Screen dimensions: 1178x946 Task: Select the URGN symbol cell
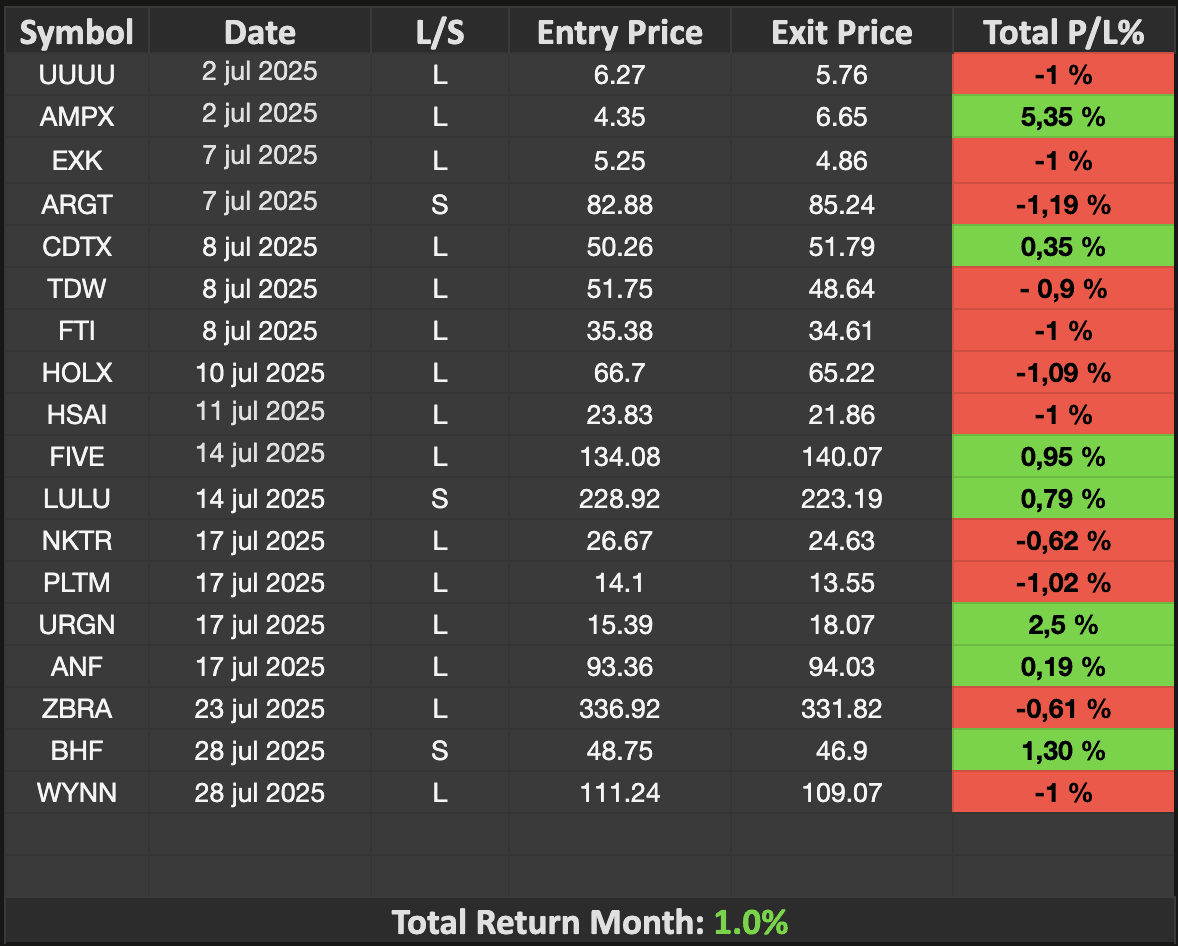coord(77,625)
